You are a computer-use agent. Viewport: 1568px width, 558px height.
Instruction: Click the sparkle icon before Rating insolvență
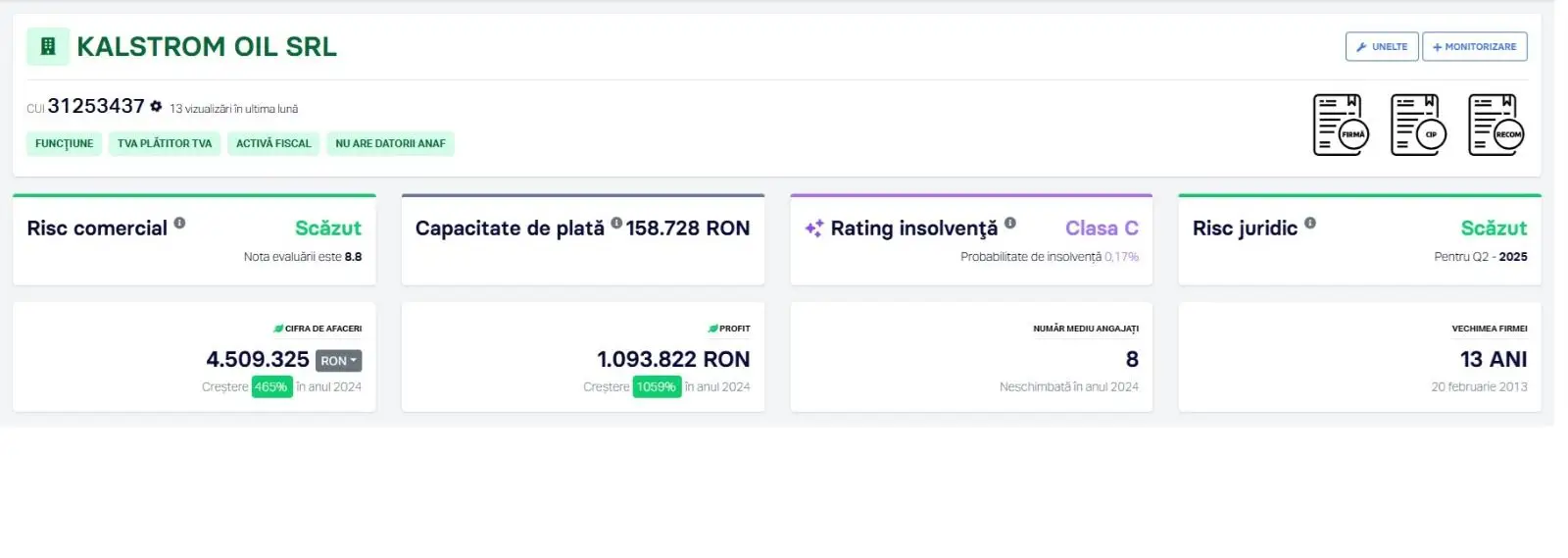[x=813, y=228]
